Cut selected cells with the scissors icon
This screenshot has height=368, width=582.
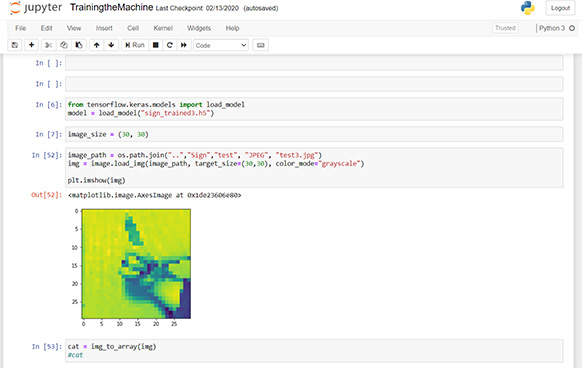tap(49, 45)
